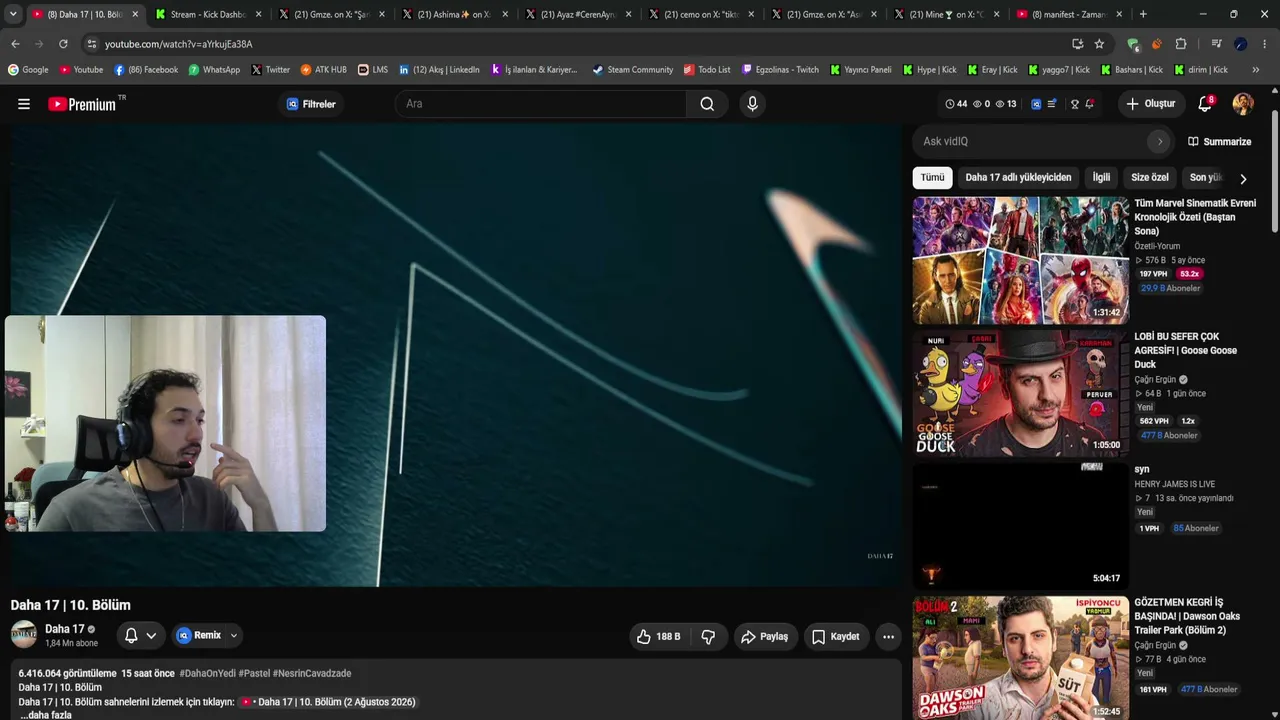Open the #DahaOnYedi hashtag link
Screen dimensions: 1280x720
coord(207,674)
